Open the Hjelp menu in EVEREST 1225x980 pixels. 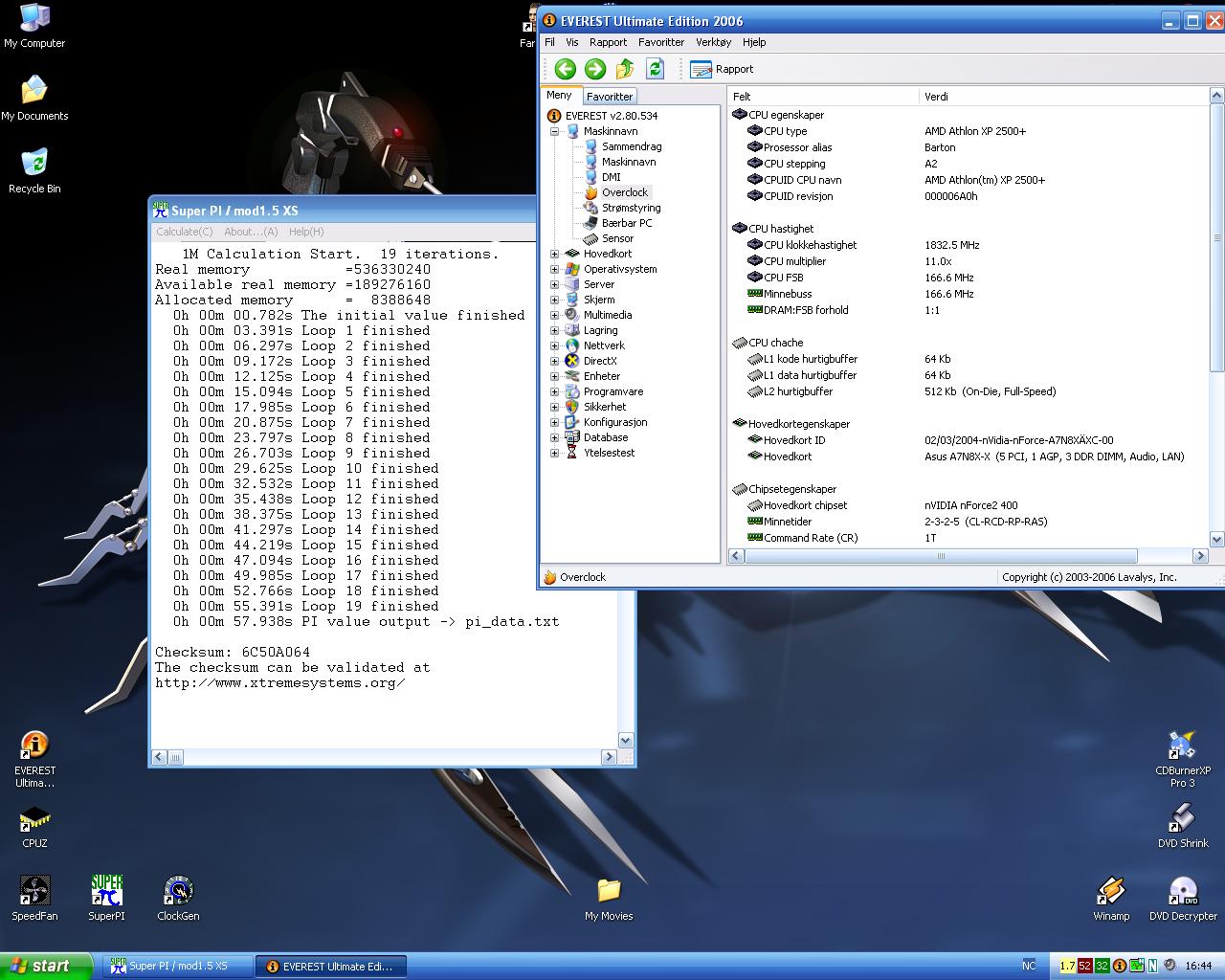[754, 42]
